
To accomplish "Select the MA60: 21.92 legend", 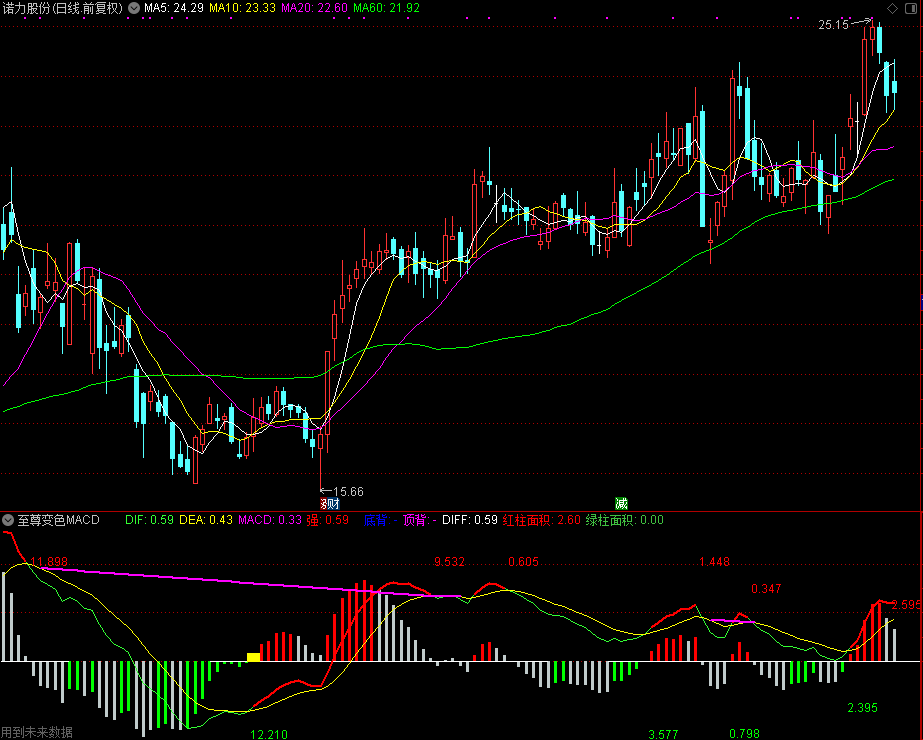I will tap(387, 8).
